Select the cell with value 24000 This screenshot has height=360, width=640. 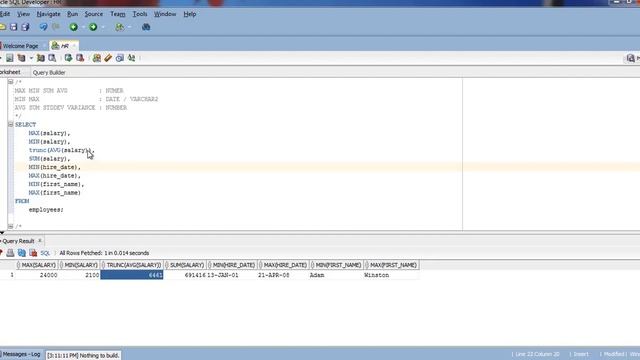[x=37, y=276]
